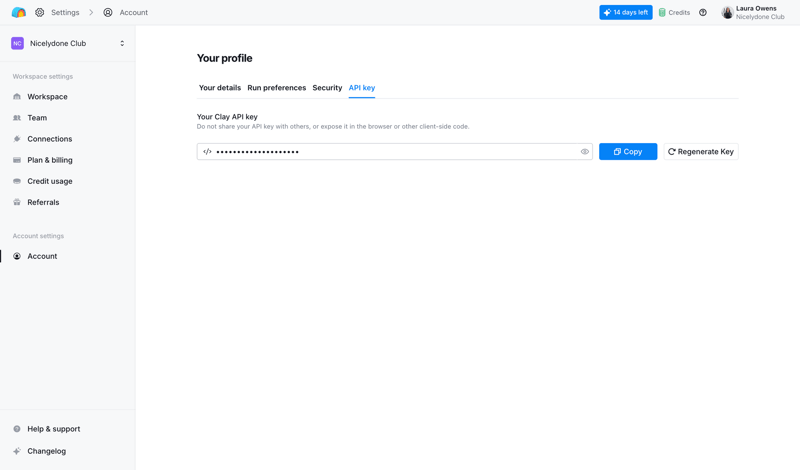The width and height of the screenshot is (800, 470).
Task: Click the Clay logo icon
Action: (x=18, y=12)
